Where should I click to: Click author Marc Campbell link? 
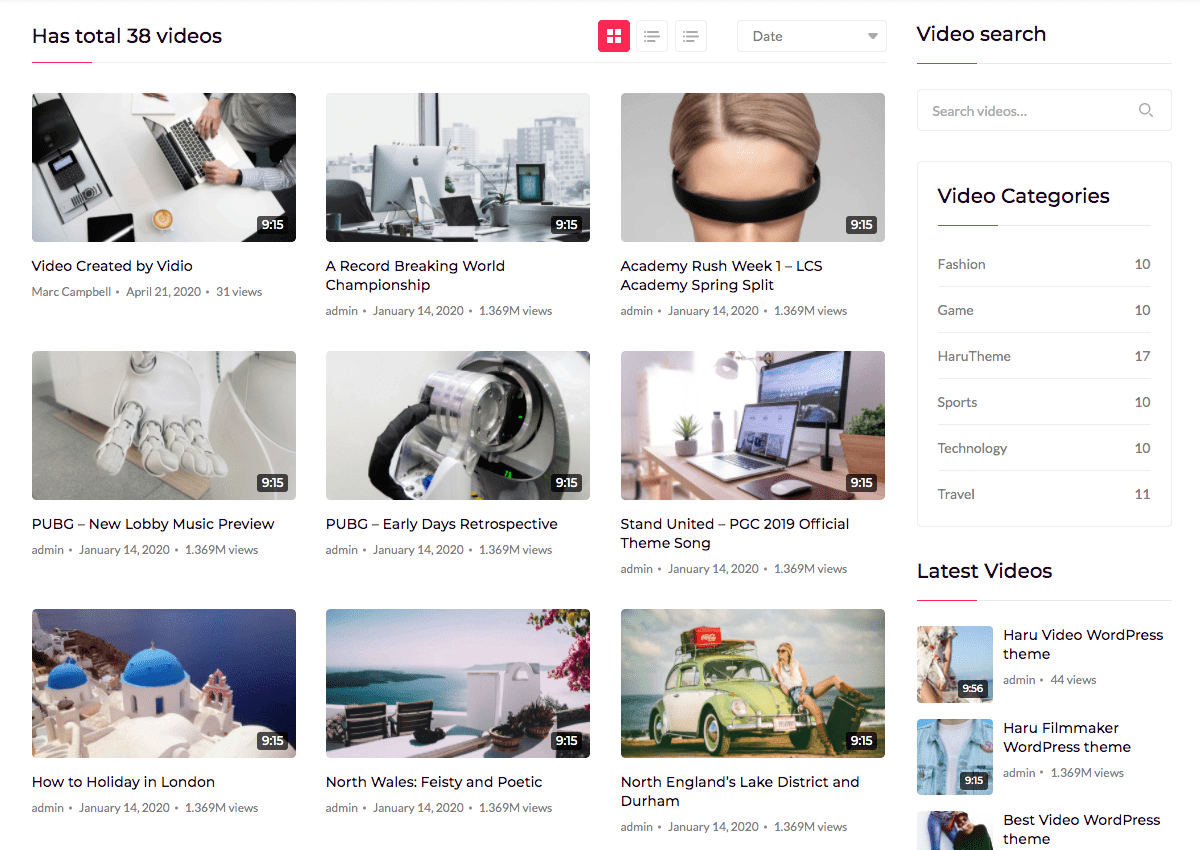pos(71,292)
